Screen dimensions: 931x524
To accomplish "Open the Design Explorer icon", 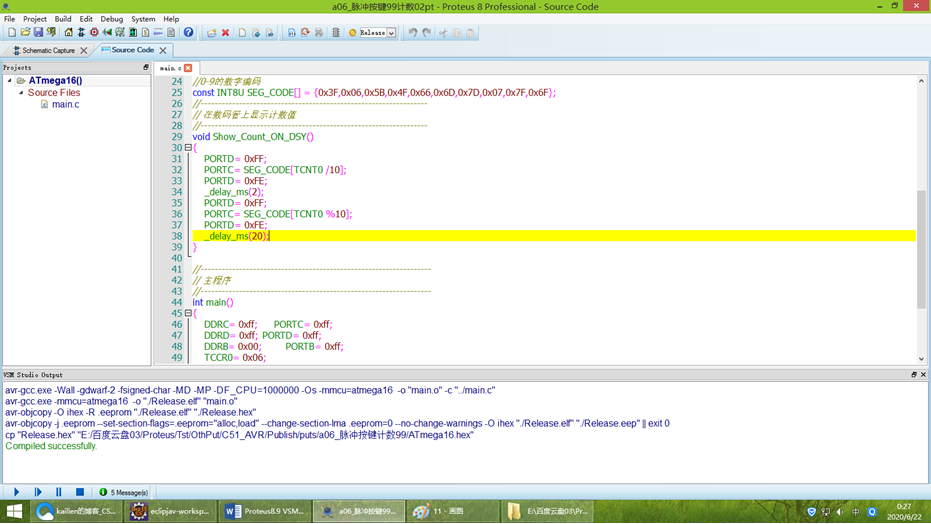I will tap(133, 33).
